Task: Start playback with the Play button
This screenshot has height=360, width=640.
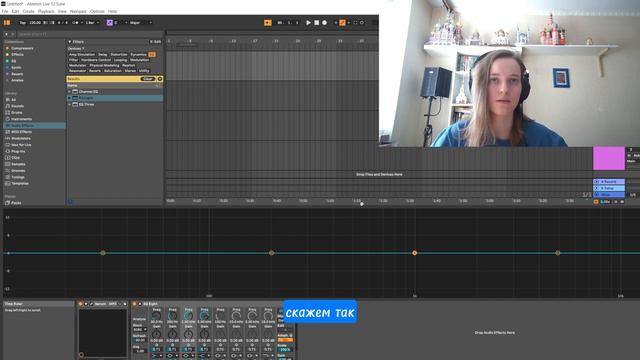Action: (x=309, y=22)
